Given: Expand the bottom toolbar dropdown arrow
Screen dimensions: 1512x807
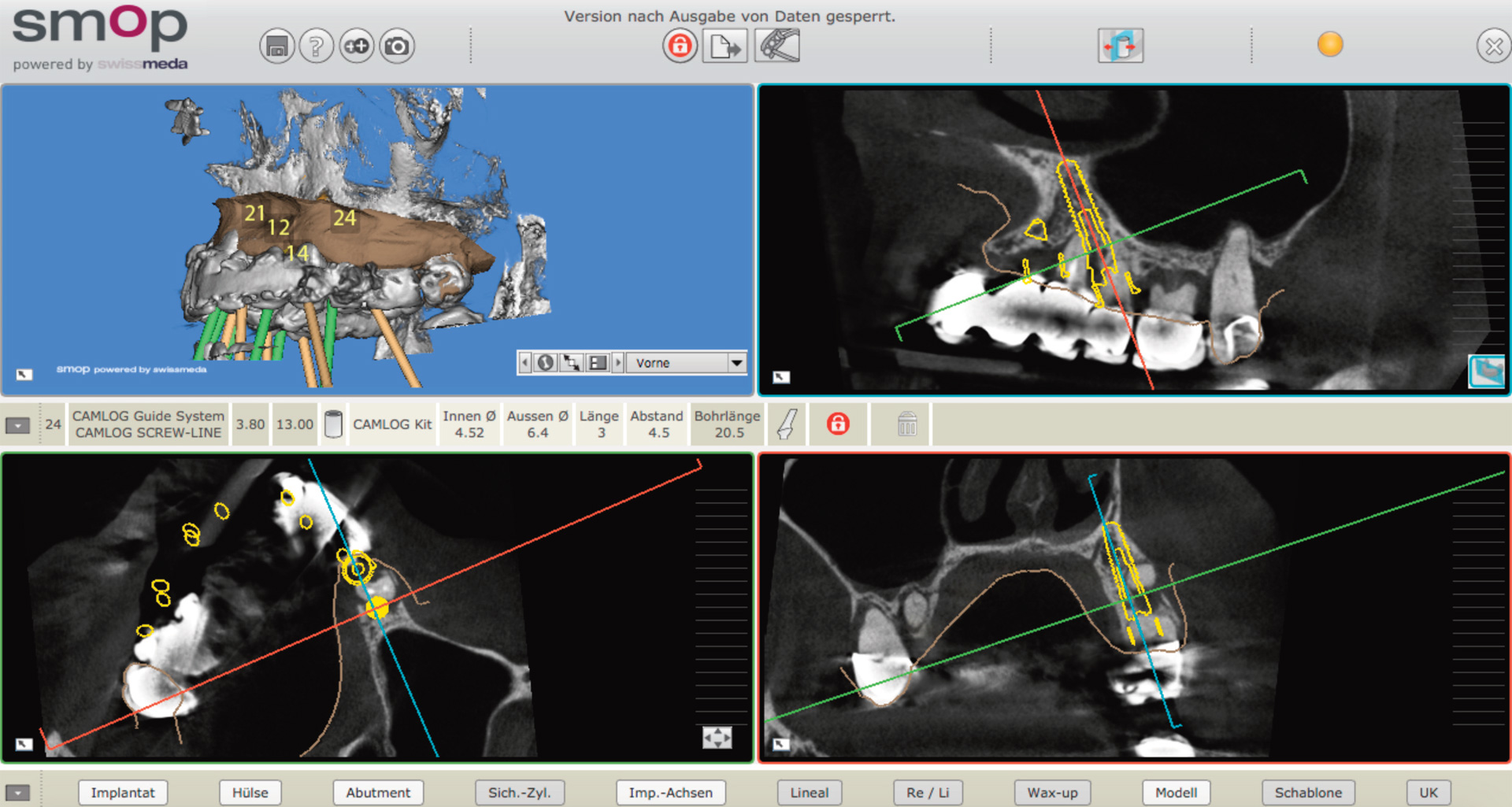Looking at the screenshot, I should tap(17, 793).
